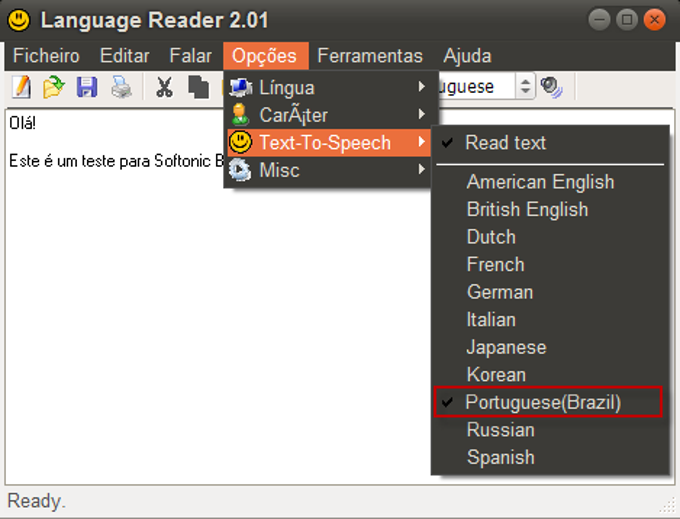The width and height of the screenshot is (680, 519).
Task: Choose French voice
Action: click(x=550, y=264)
